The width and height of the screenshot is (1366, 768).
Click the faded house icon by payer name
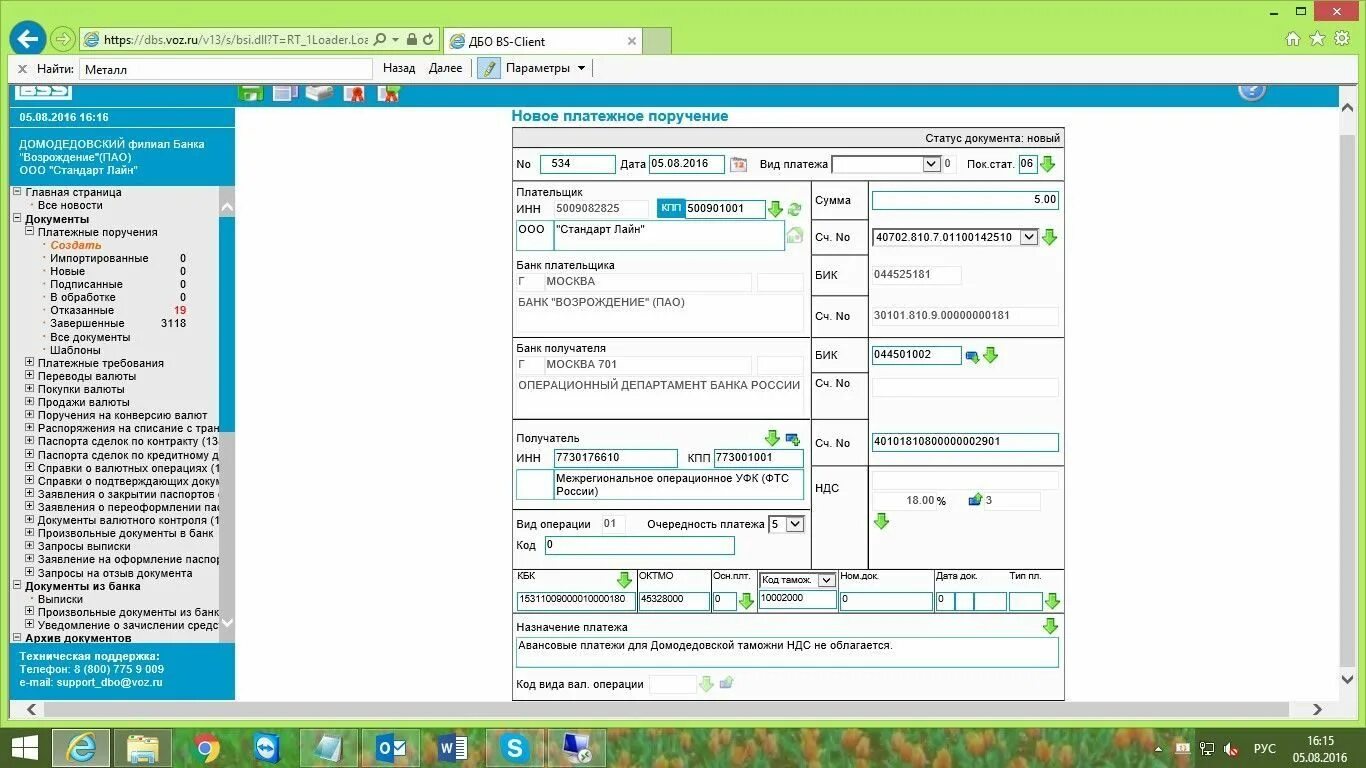795,236
